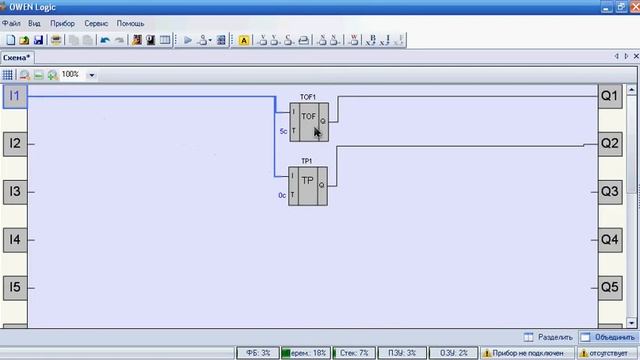
Task: Select output Q2
Action: 610,144
